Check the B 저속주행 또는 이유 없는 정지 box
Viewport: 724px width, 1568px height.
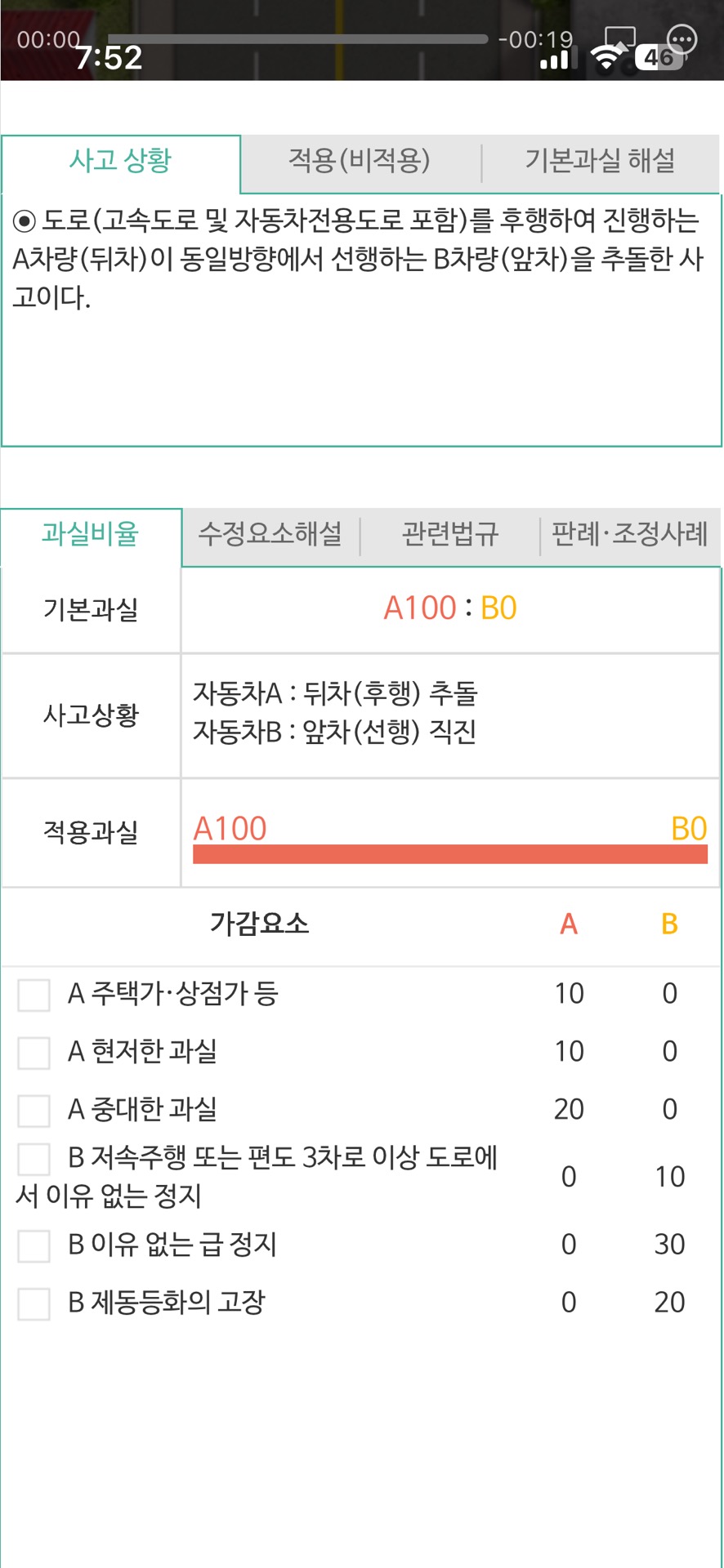tap(34, 1159)
